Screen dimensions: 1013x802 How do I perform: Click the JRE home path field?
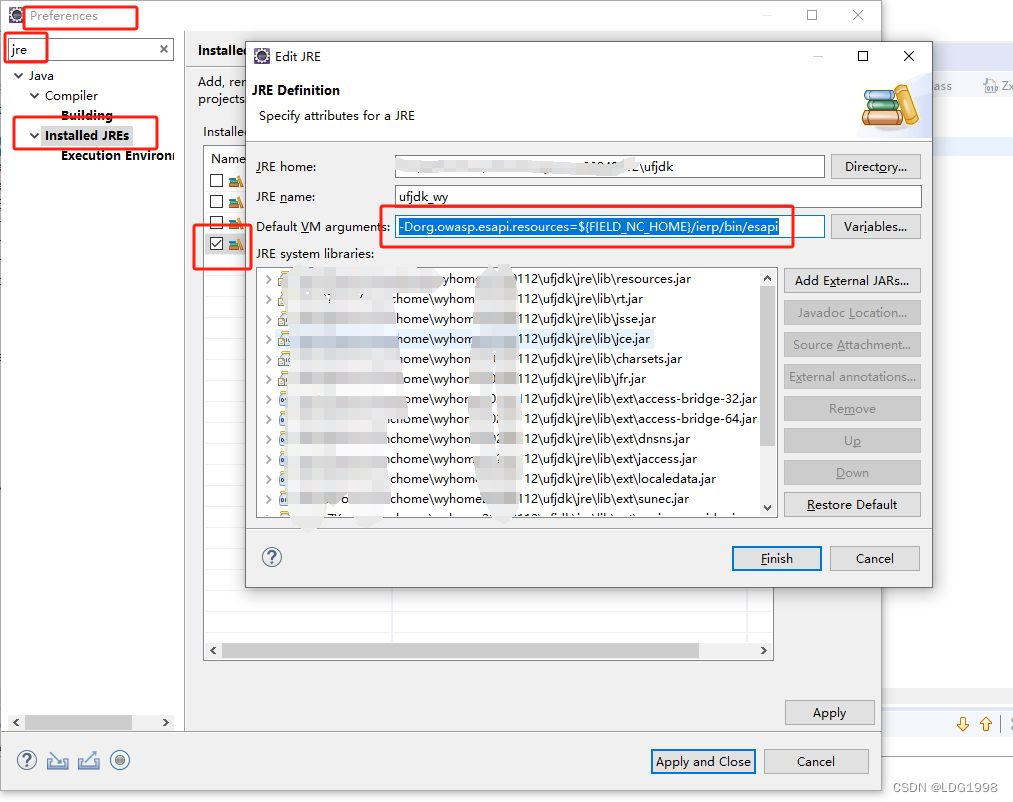click(610, 167)
